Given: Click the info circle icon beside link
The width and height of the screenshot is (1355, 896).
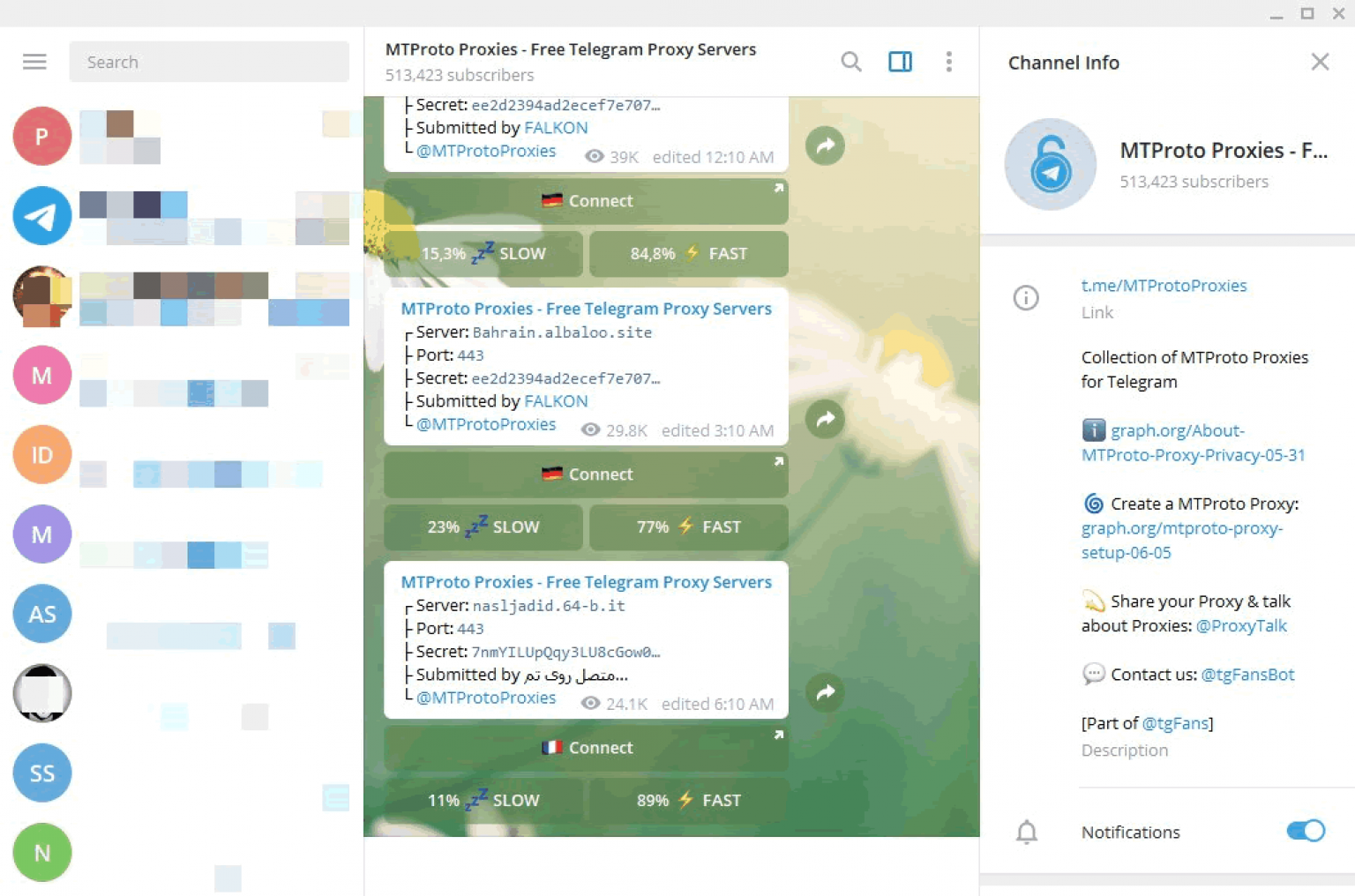Looking at the screenshot, I should pos(1026,298).
